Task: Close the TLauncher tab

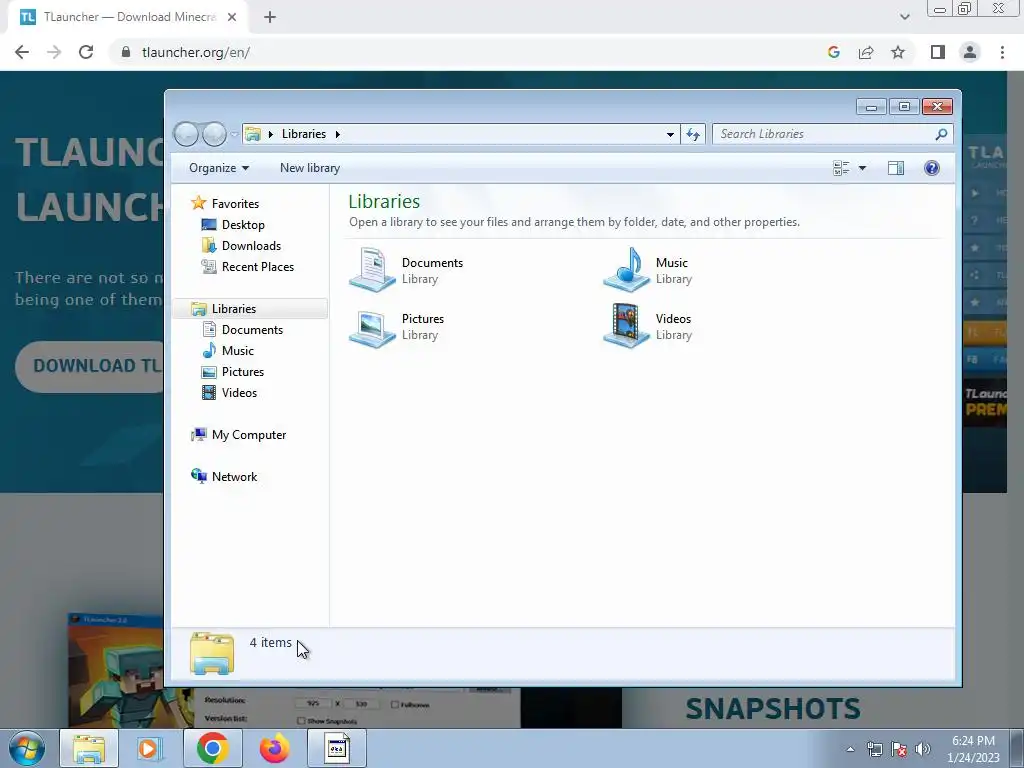Action: click(x=232, y=17)
